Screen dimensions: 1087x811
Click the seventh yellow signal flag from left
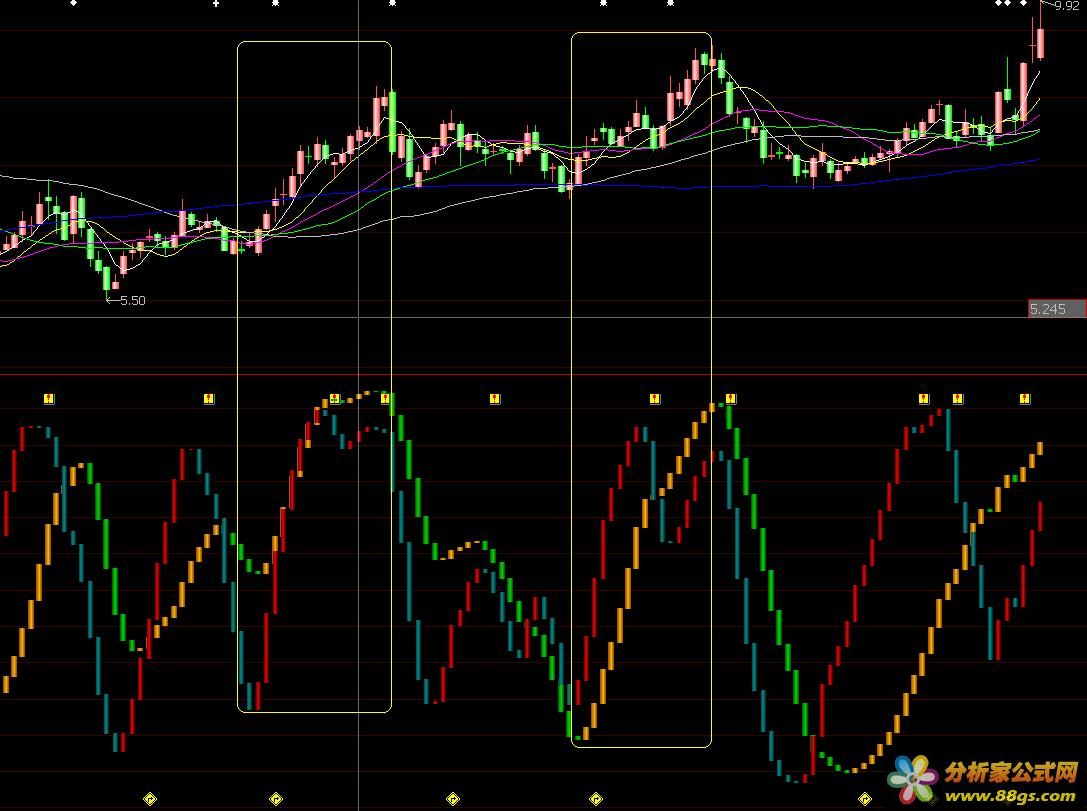[x=730, y=399]
